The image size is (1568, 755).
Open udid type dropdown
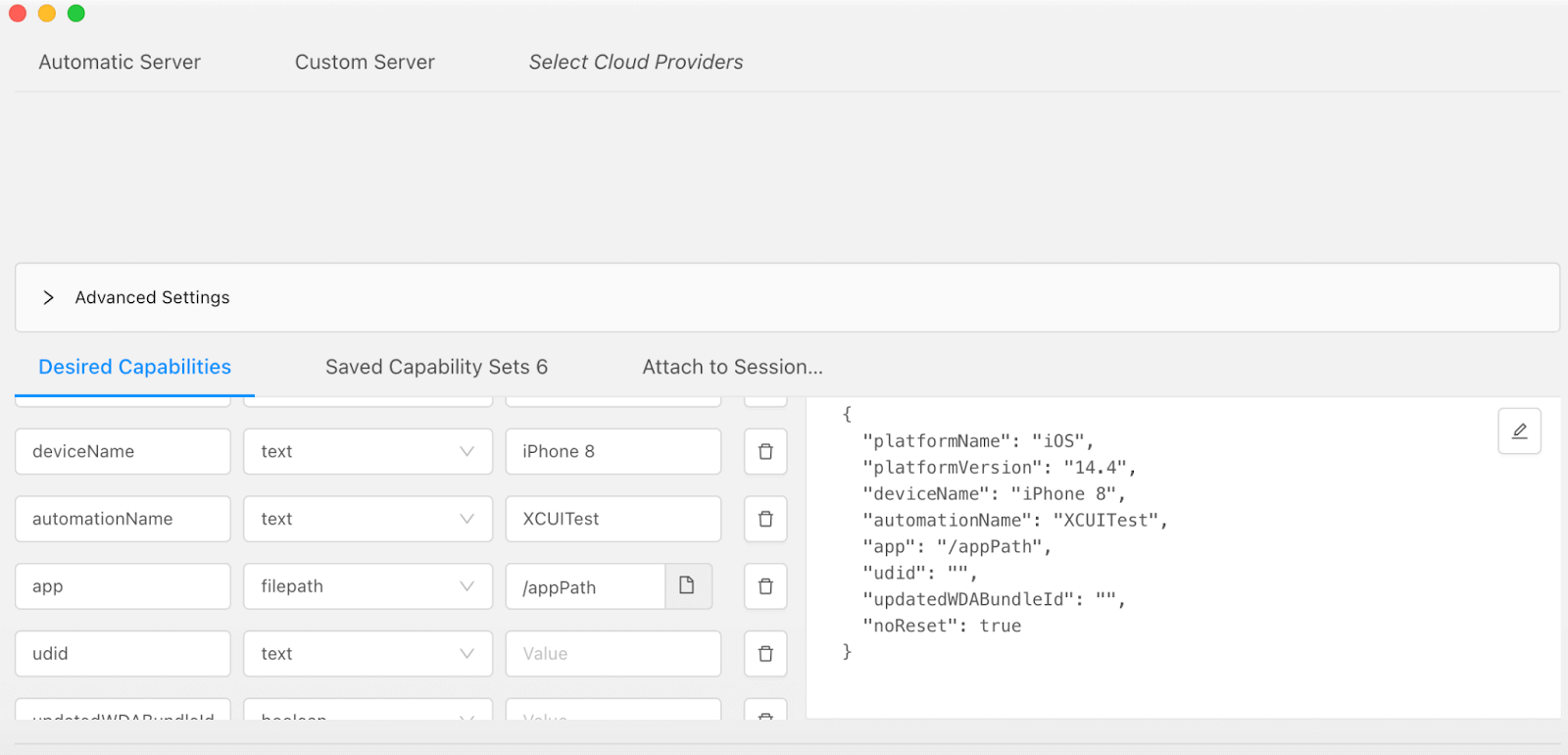(367, 653)
